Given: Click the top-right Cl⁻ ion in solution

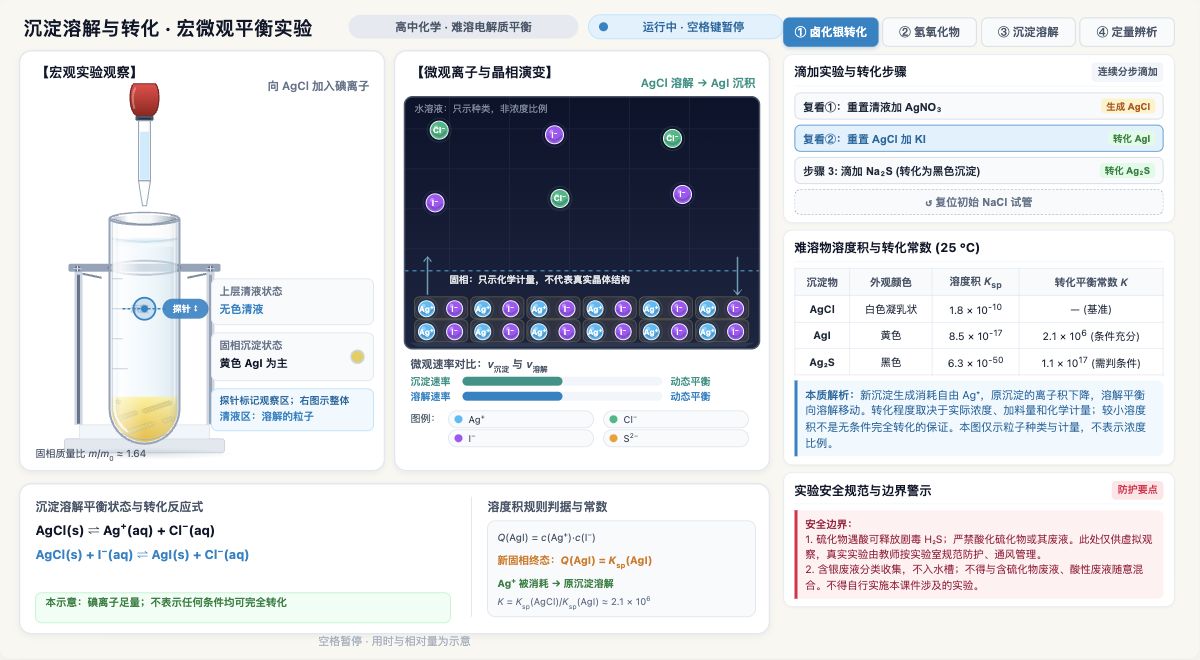Looking at the screenshot, I should (672, 138).
